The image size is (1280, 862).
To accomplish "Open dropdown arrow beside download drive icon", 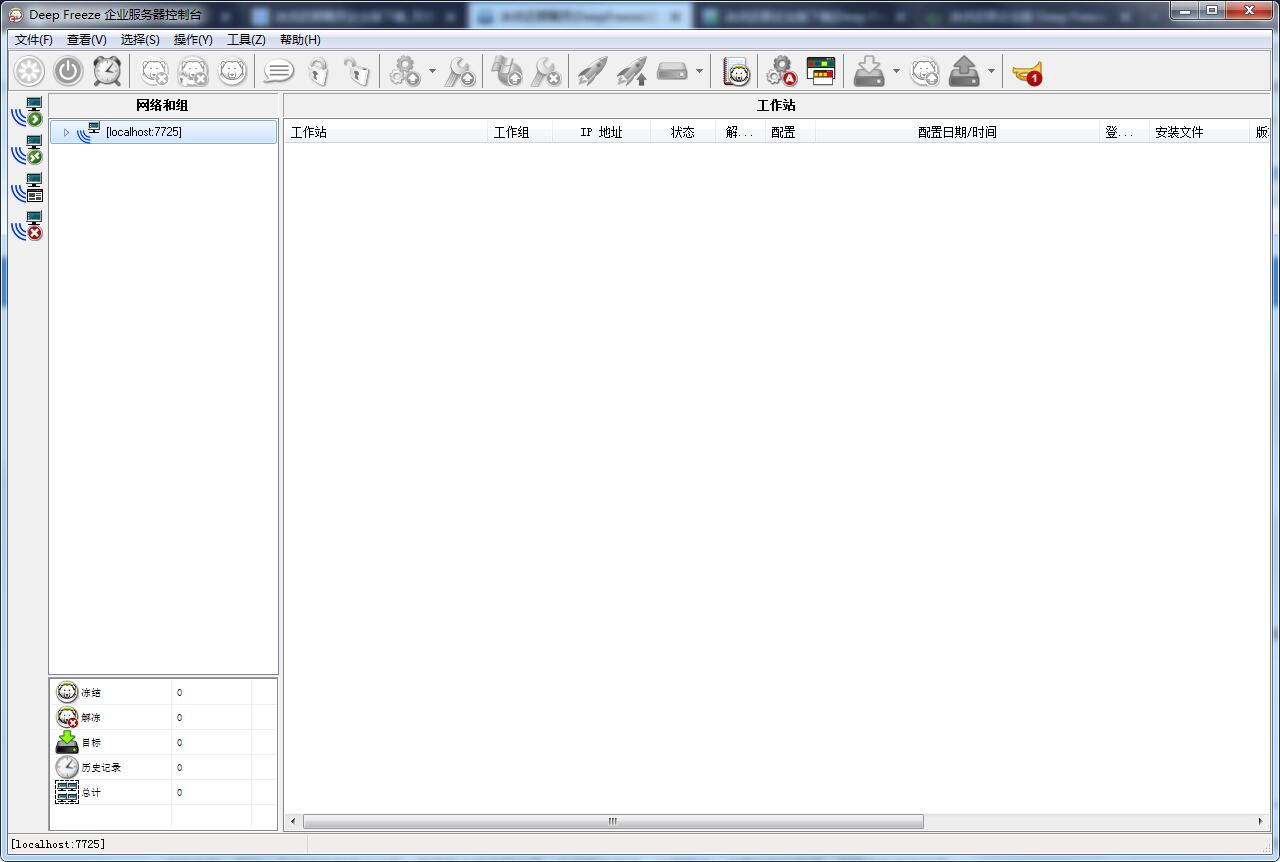I will (896, 71).
